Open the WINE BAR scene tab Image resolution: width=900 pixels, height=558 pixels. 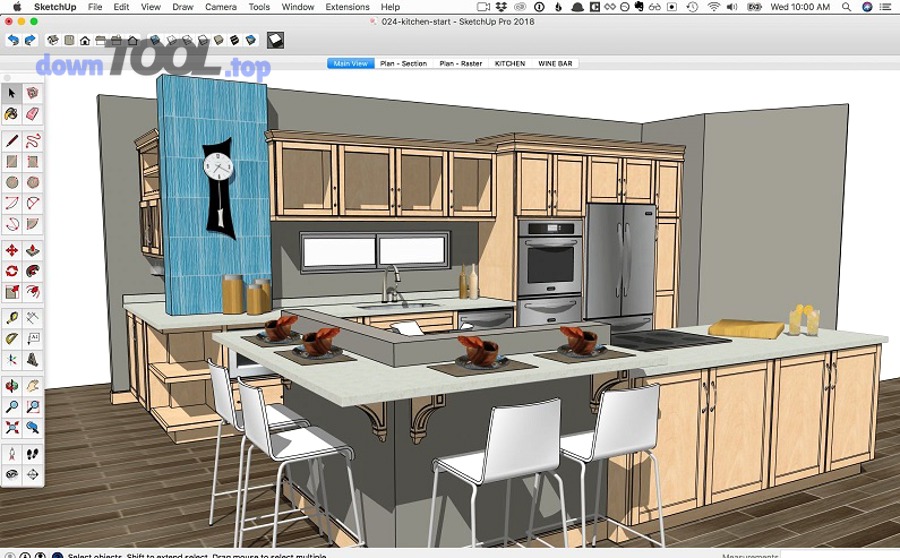tap(556, 64)
